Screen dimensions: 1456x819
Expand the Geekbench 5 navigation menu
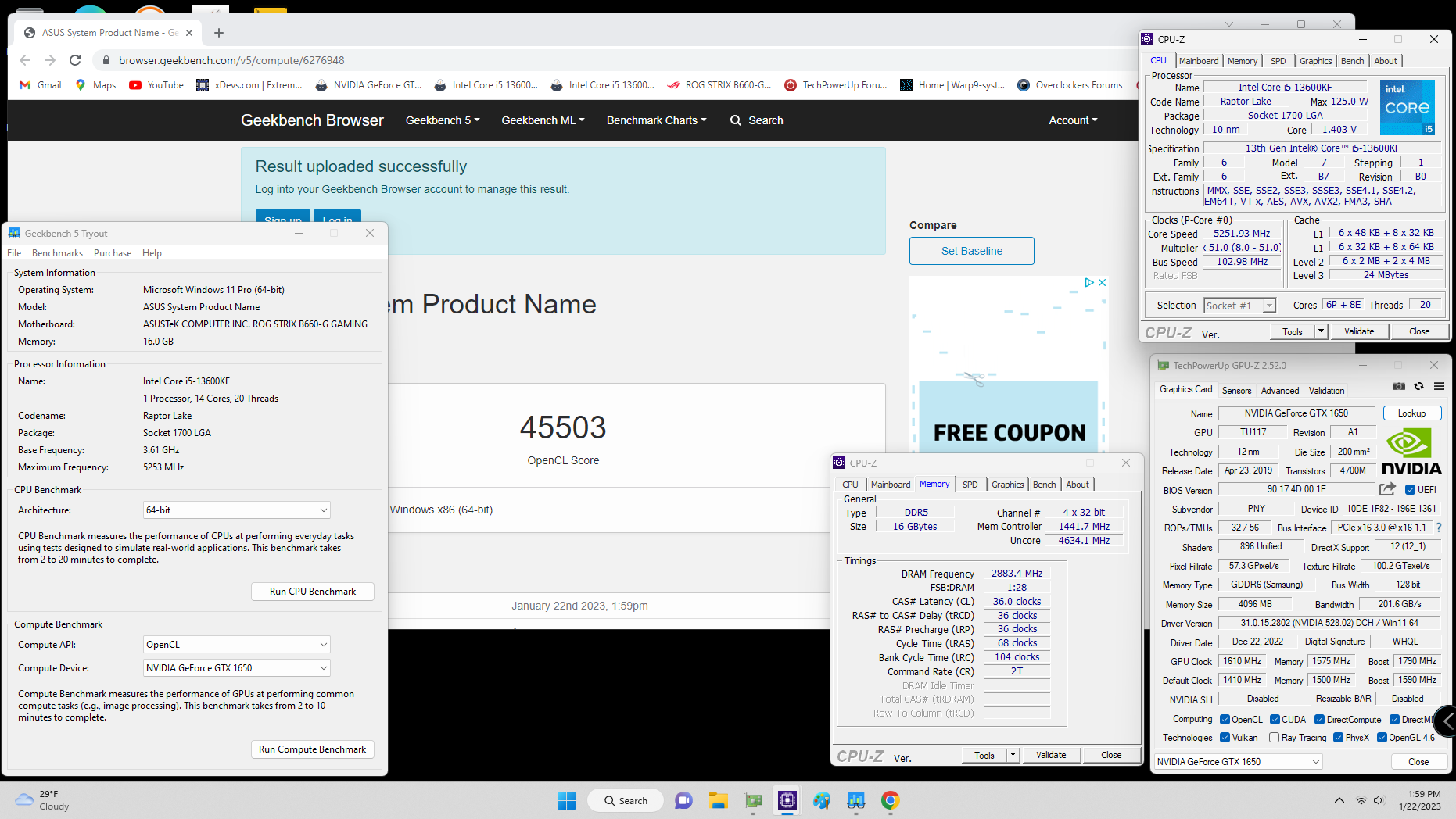[443, 120]
